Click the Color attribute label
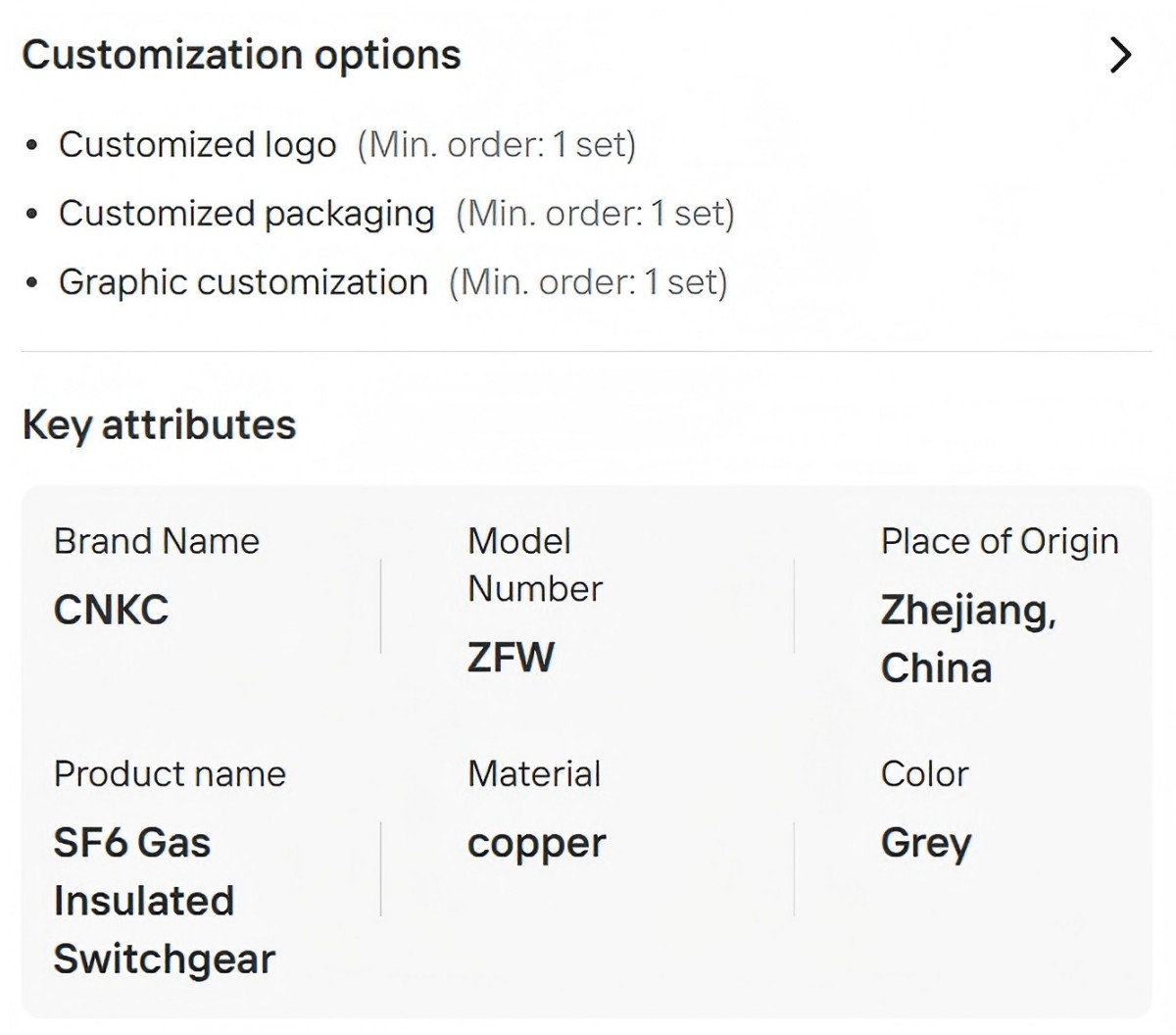 tap(924, 774)
